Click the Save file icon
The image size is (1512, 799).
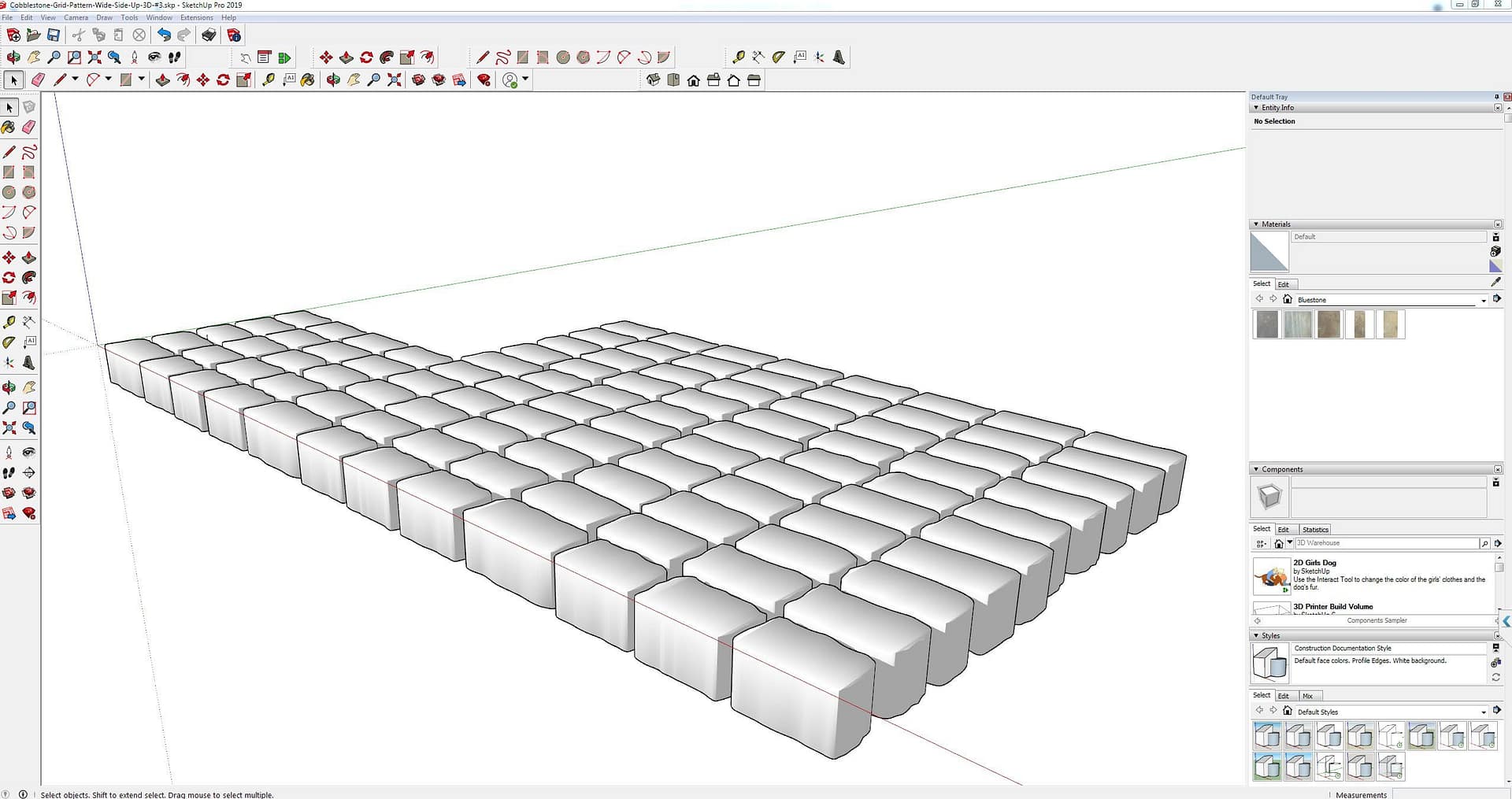coord(54,35)
